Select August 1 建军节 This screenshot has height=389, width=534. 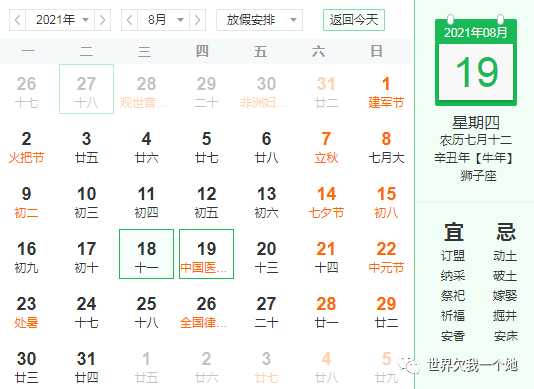[x=386, y=92]
